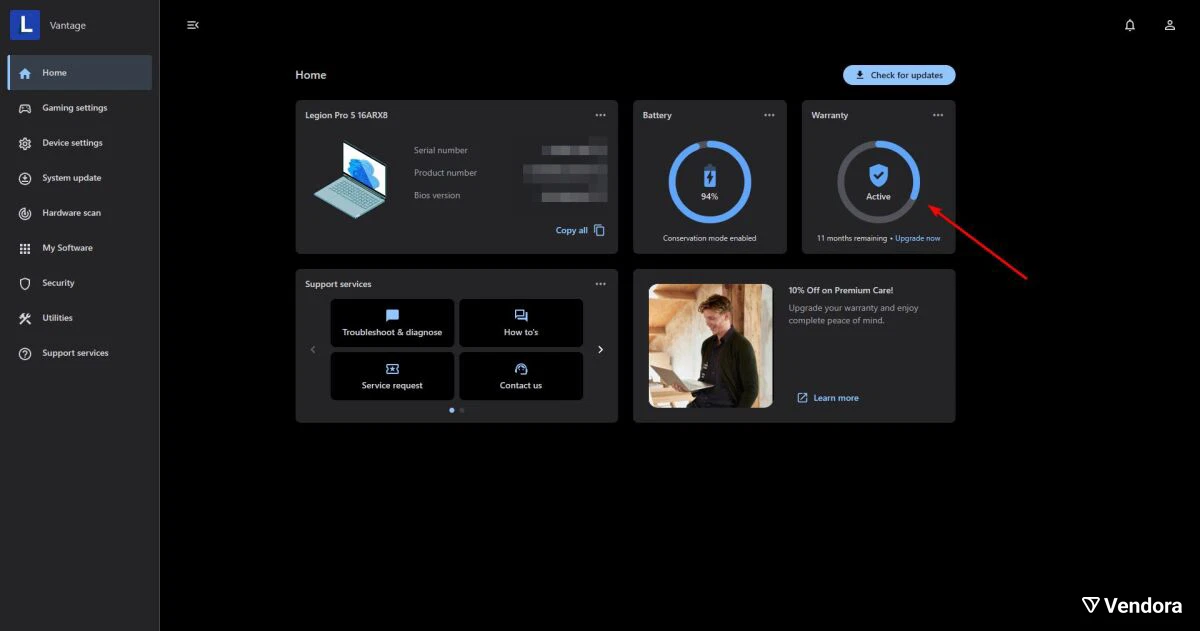Click 11 months remaining text

click(x=851, y=238)
